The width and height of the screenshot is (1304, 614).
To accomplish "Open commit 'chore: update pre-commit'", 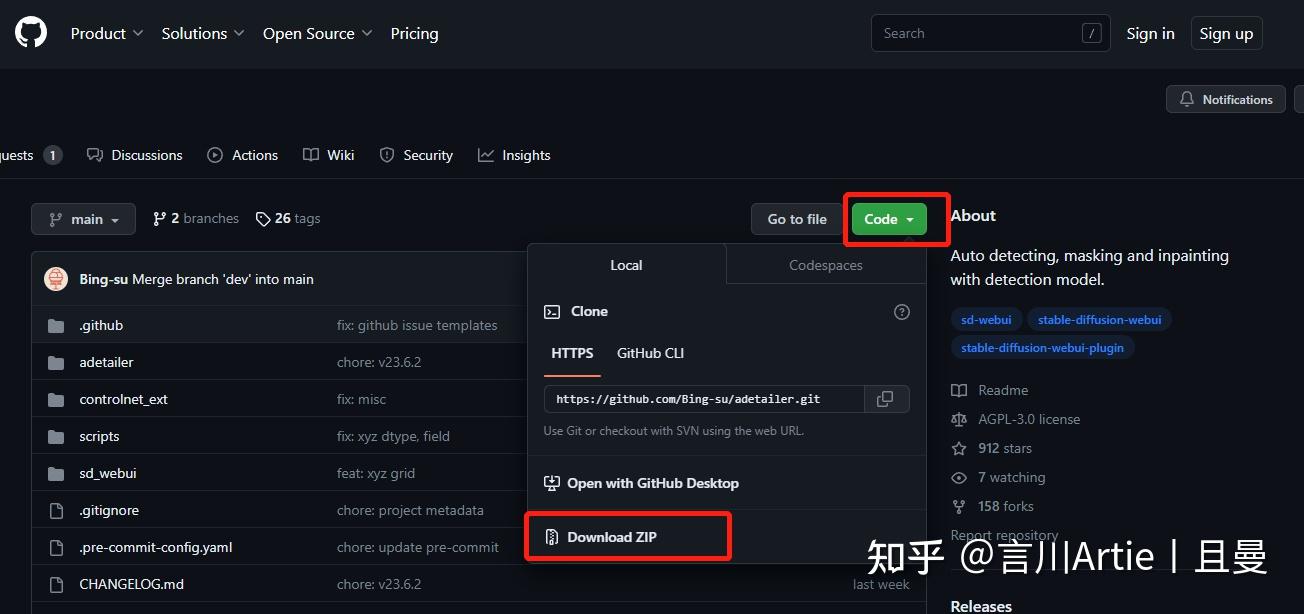I will click(x=418, y=547).
